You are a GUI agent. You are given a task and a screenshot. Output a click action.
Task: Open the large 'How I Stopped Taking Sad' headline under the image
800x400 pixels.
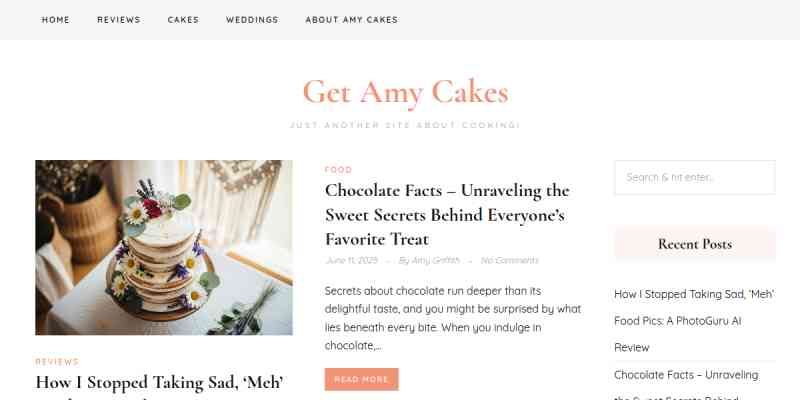(x=160, y=383)
